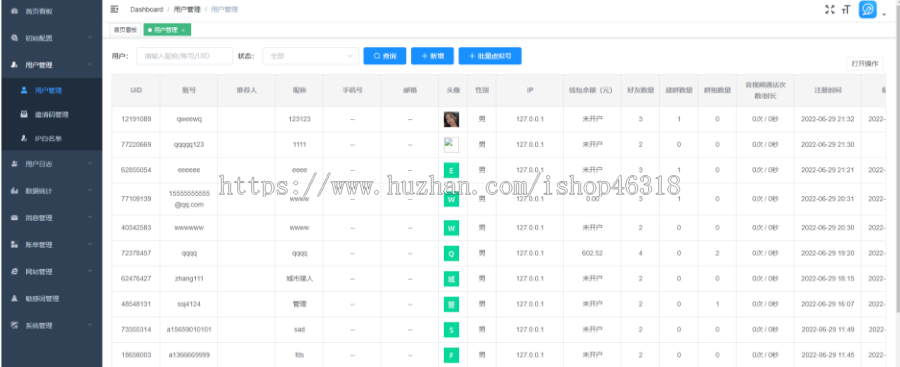Image resolution: width=900 pixels, height=367 pixels.
Task: Click the 账单管理 sidebar icon
Action: point(15,245)
